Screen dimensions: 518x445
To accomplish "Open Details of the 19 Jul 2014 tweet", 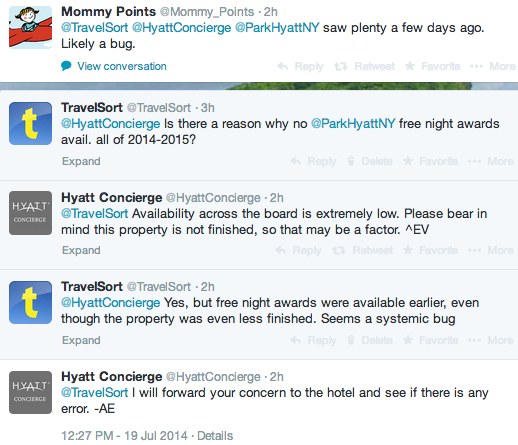I will [x=215, y=436].
